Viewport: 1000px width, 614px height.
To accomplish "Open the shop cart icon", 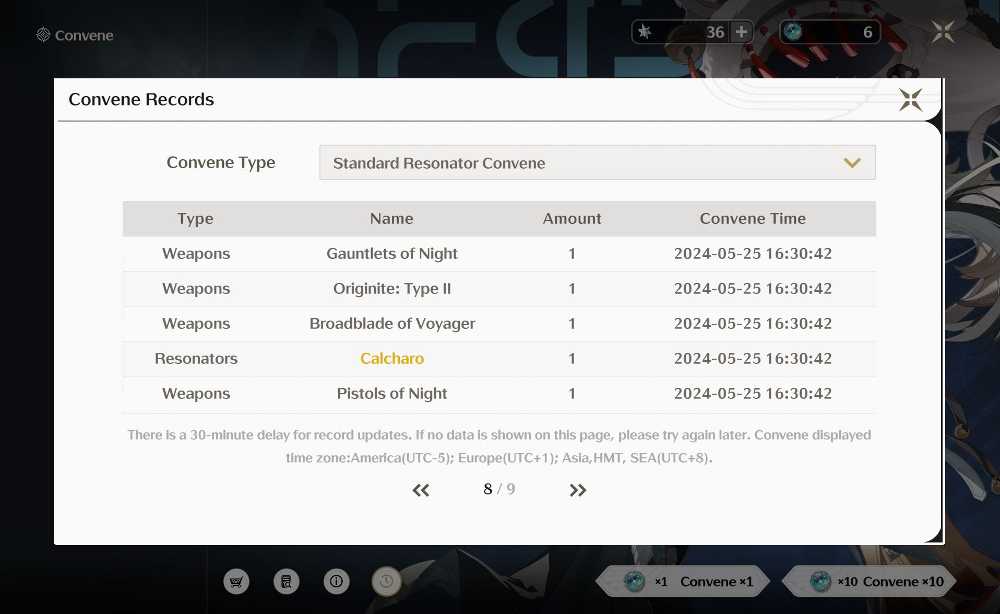I will (x=236, y=581).
